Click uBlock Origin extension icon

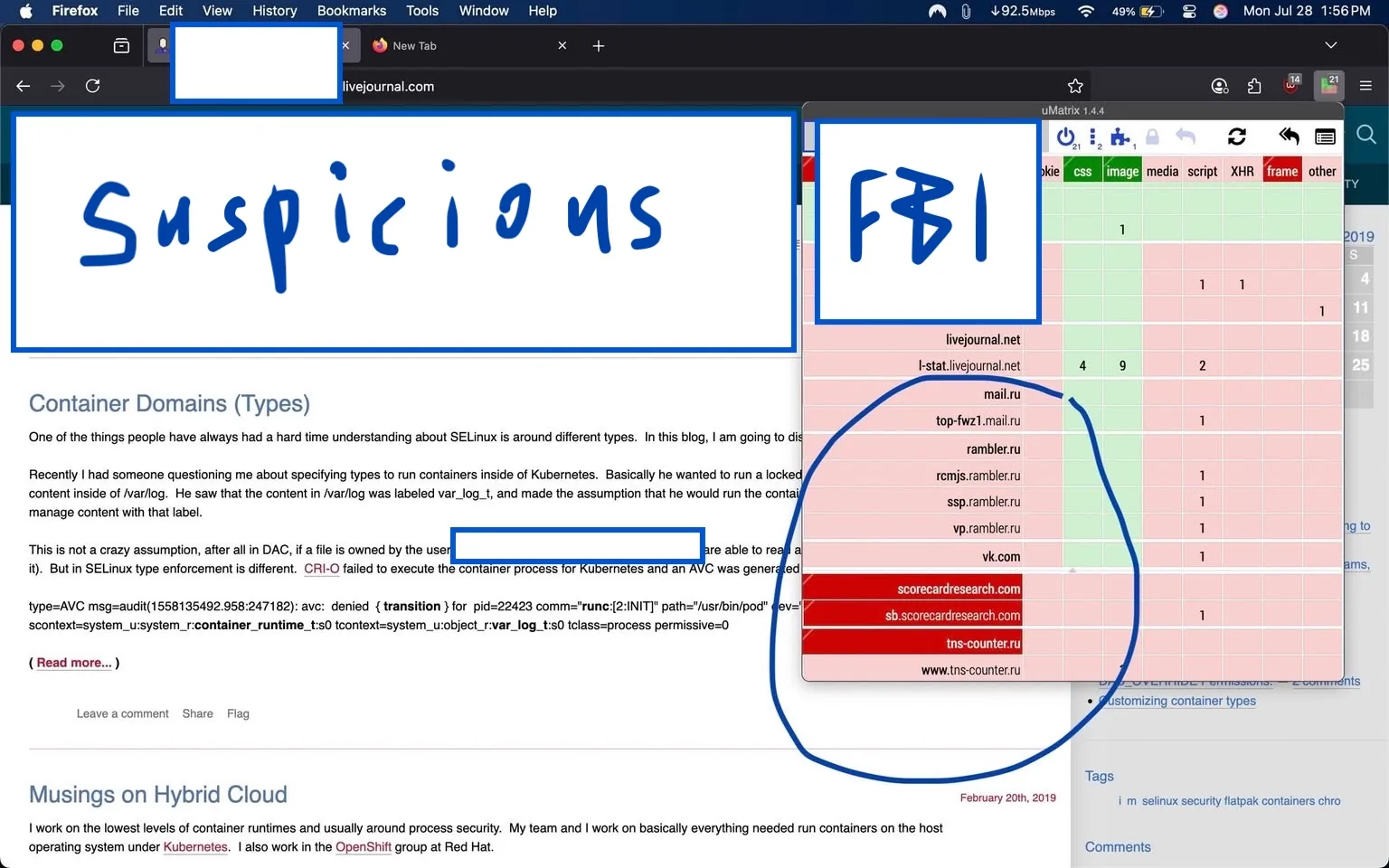tap(1292, 86)
